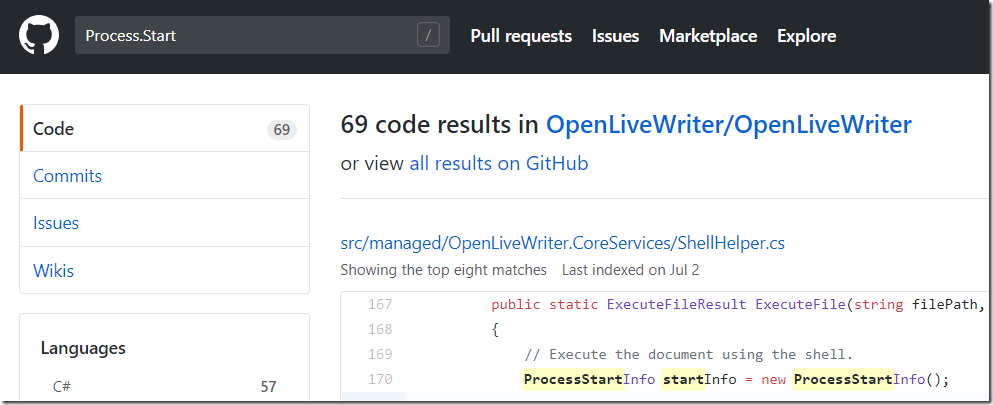Open Issues in the top navigation bar

tap(616, 36)
